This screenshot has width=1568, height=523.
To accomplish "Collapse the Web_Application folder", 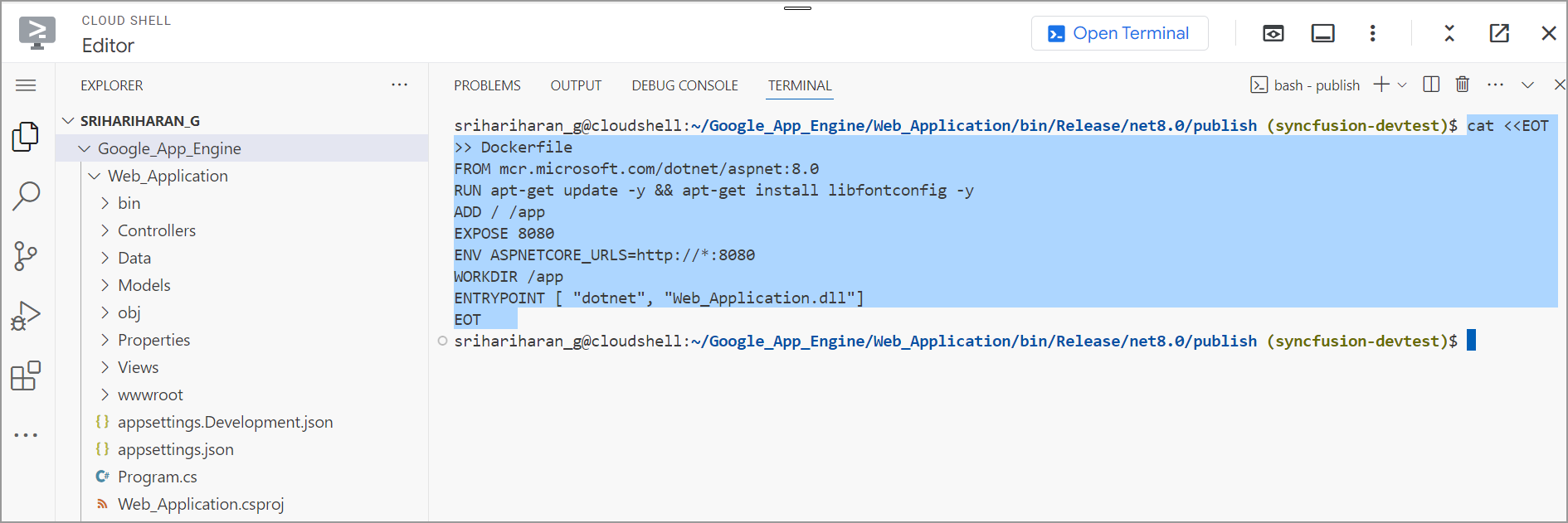I will coord(94,176).
